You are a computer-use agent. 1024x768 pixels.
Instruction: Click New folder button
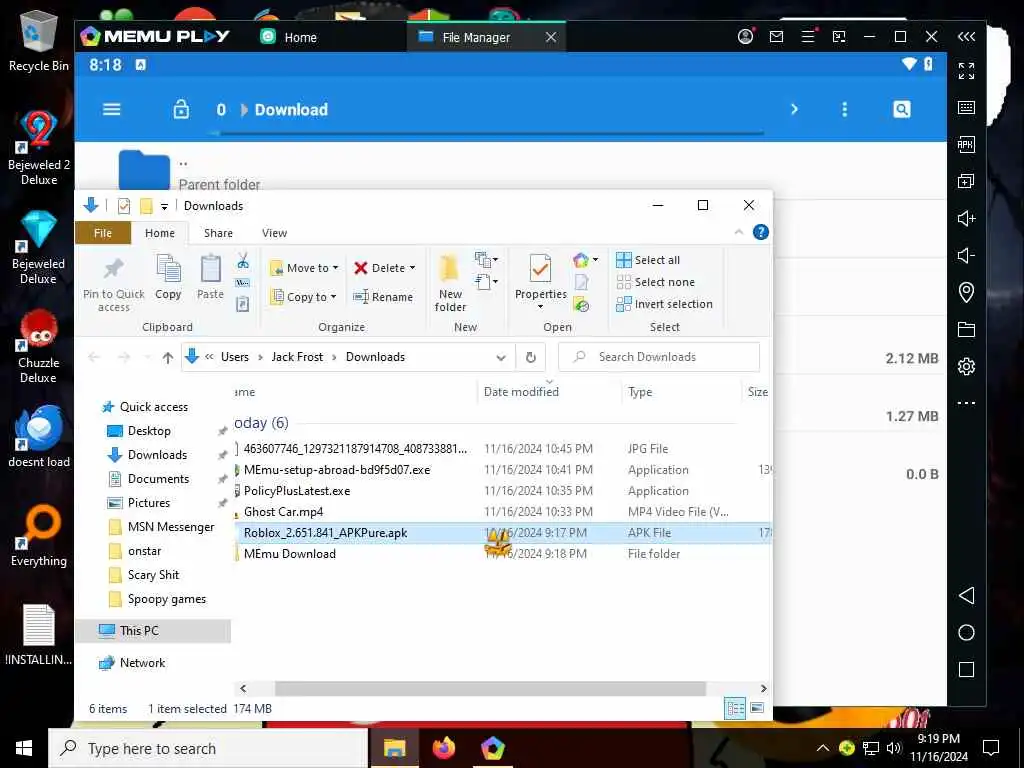coord(450,283)
